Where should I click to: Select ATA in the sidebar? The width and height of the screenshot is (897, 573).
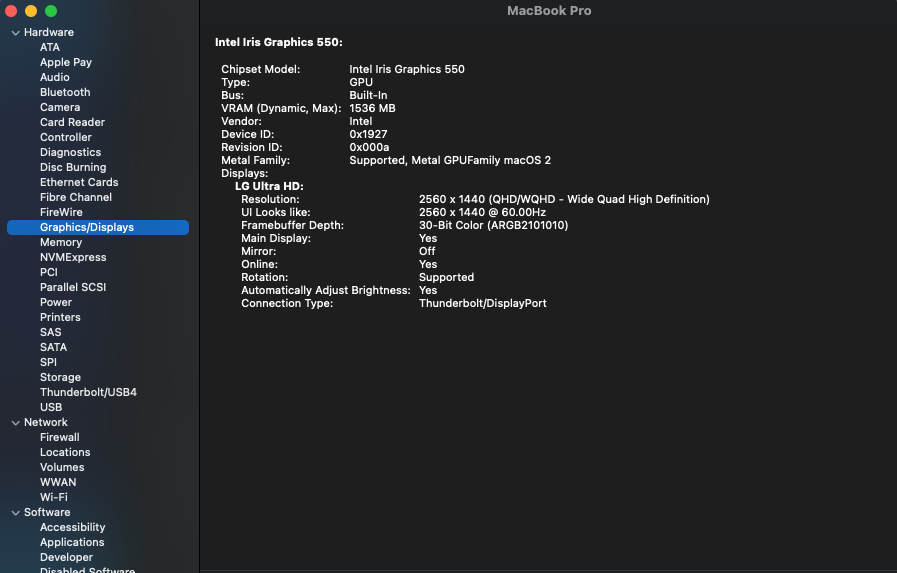pyautogui.click(x=50, y=47)
